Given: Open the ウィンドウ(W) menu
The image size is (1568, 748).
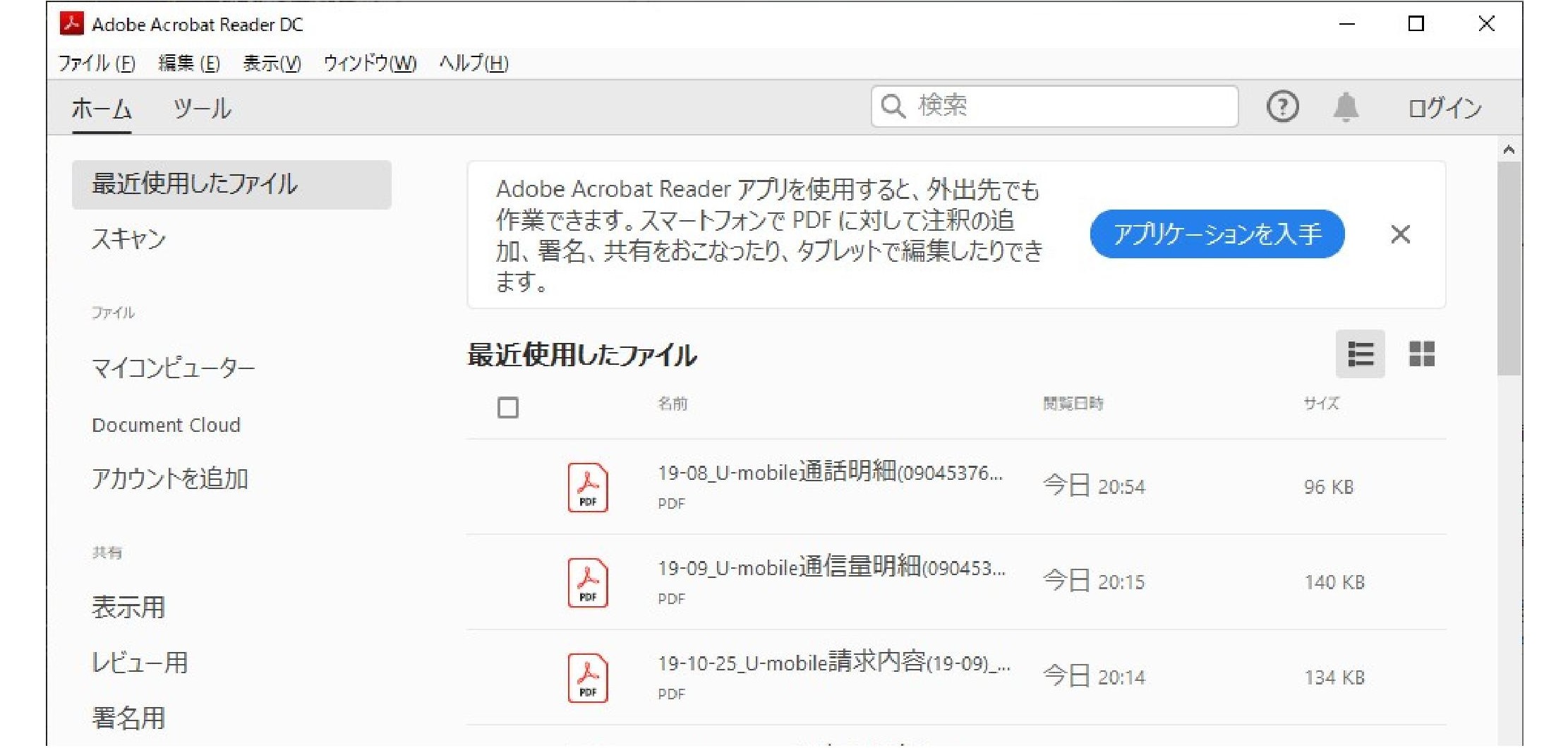Looking at the screenshot, I should (x=370, y=64).
